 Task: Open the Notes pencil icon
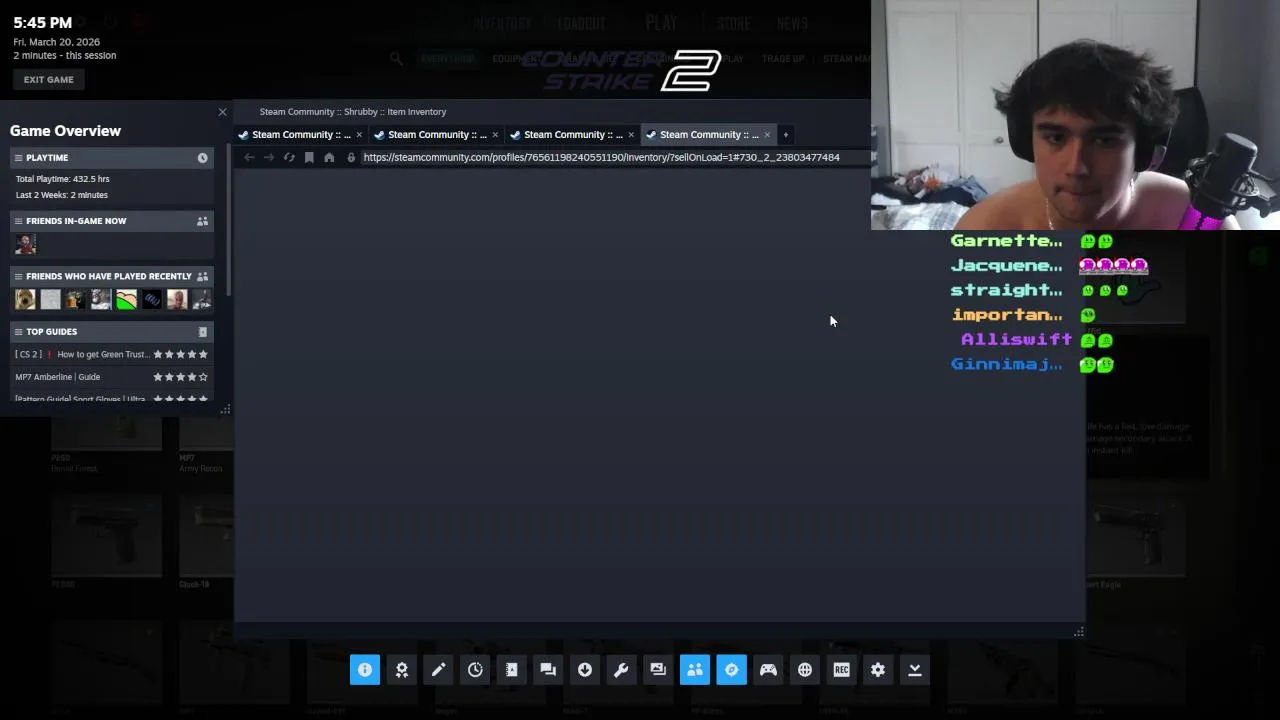(x=438, y=670)
